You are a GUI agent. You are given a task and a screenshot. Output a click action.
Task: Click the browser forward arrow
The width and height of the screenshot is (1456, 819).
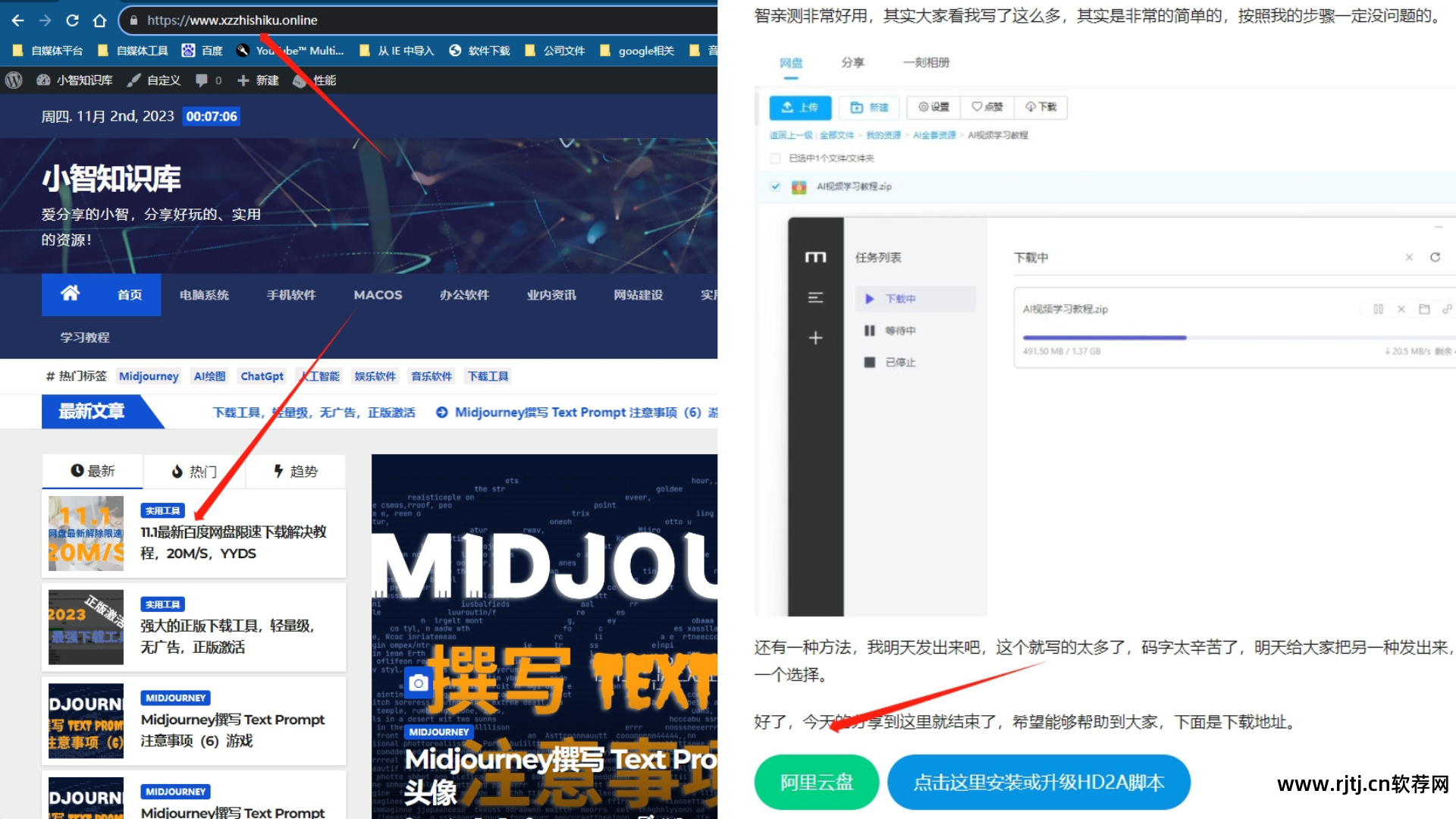pyautogui.click(x=45, y=20)
